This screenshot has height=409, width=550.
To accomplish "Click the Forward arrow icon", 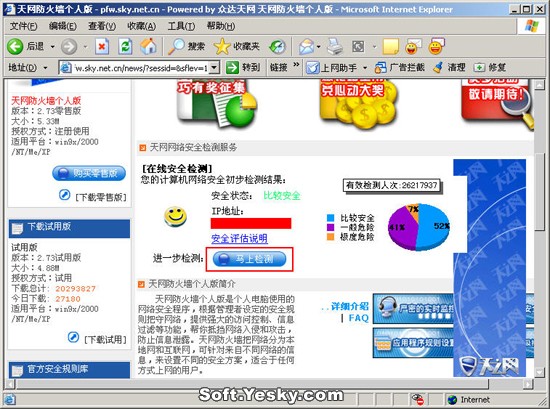I will pyautogui.click(x=69, y=46).
